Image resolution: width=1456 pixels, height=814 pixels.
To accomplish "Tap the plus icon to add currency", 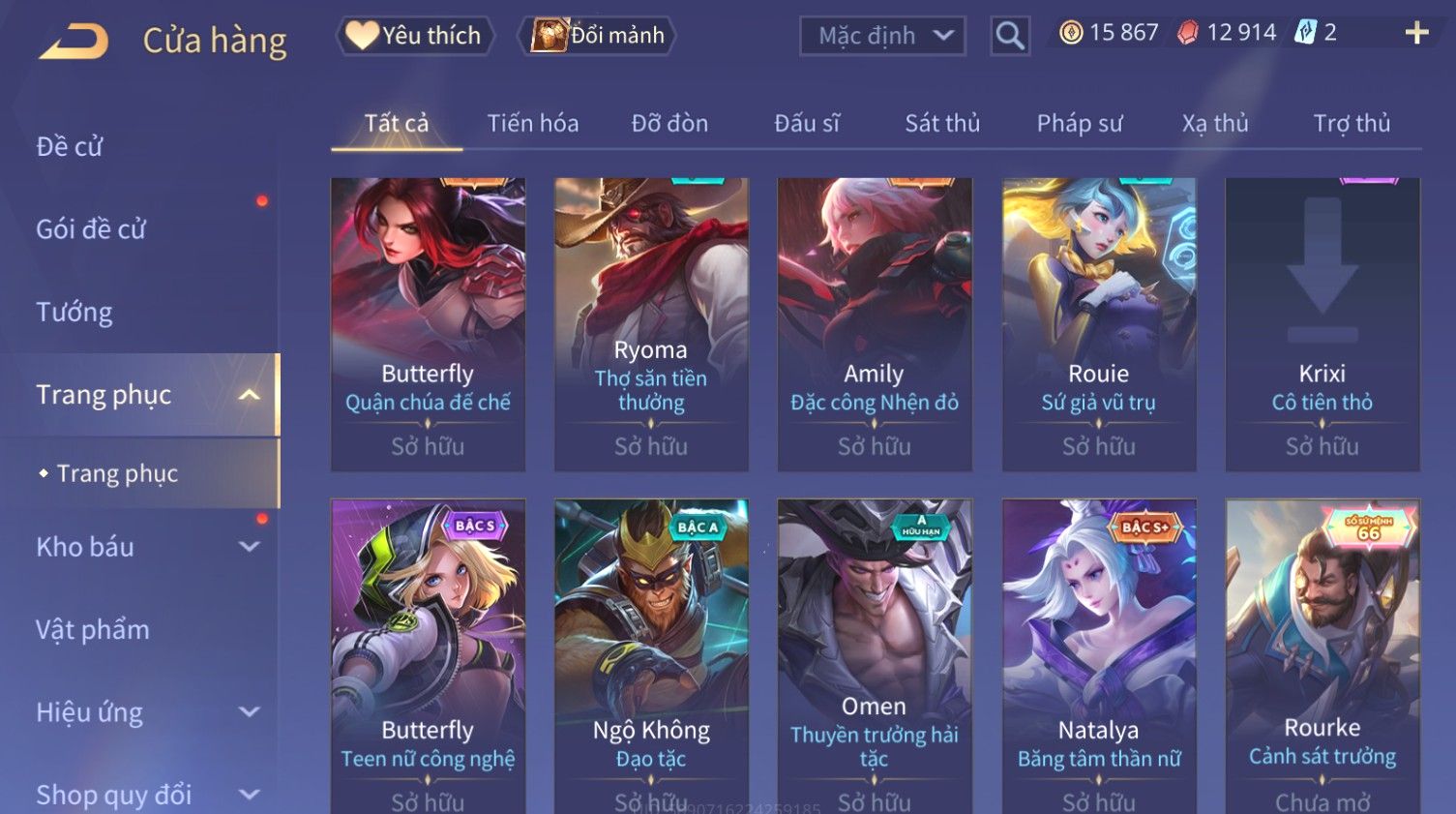I will coord(1417,34).
